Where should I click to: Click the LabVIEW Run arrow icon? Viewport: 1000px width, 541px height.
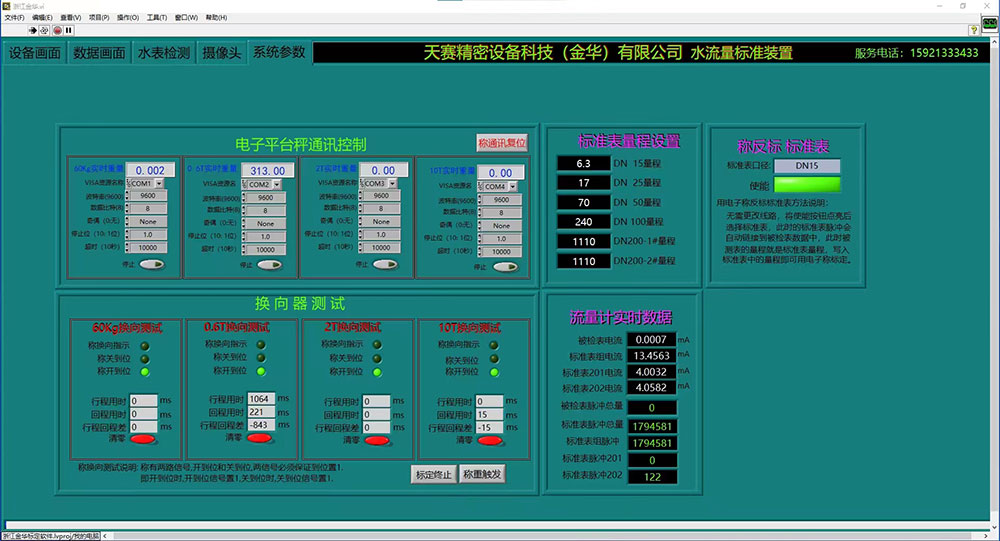[32, 30]
